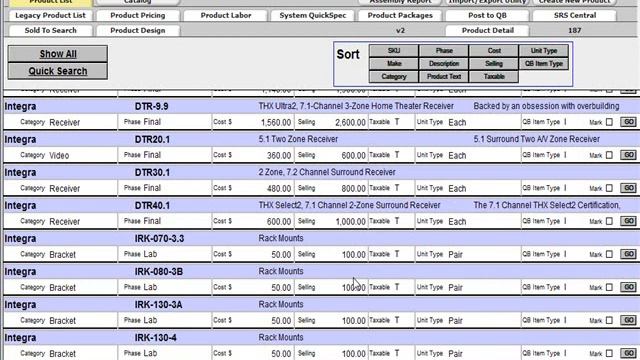Open the Product Detail tab
Image resolution: width=640 pixels, height=360 pixels.
tap(487, 31)
